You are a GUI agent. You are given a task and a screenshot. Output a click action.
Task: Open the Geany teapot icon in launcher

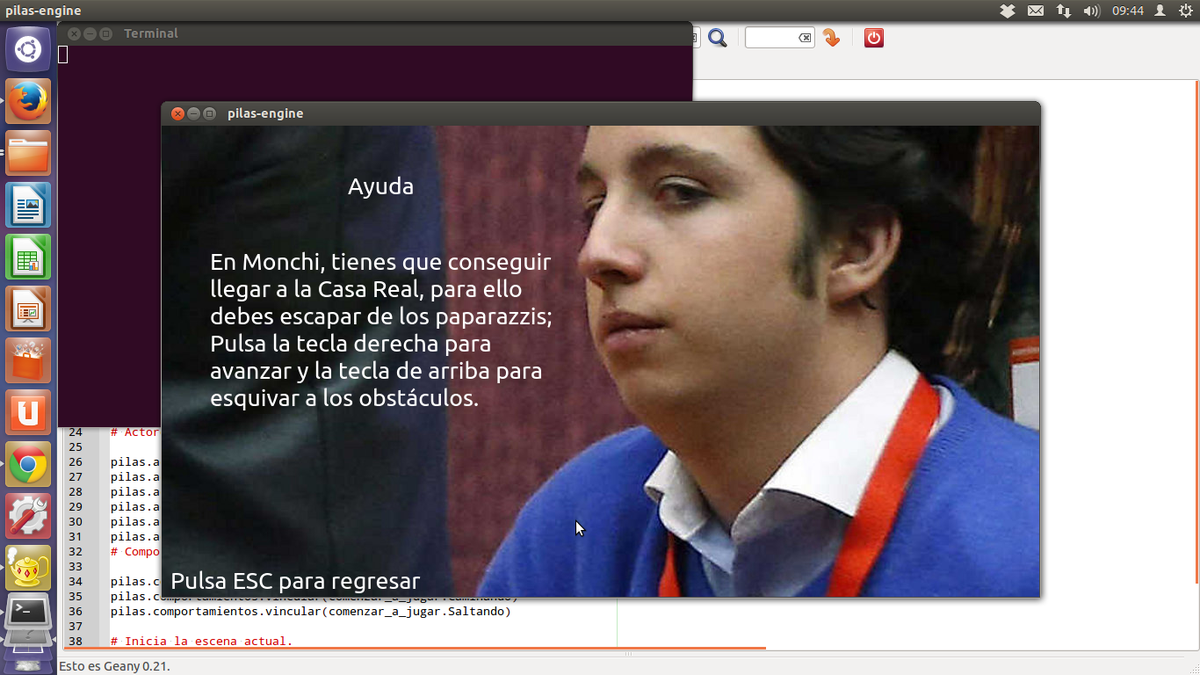tap(27, 569)
